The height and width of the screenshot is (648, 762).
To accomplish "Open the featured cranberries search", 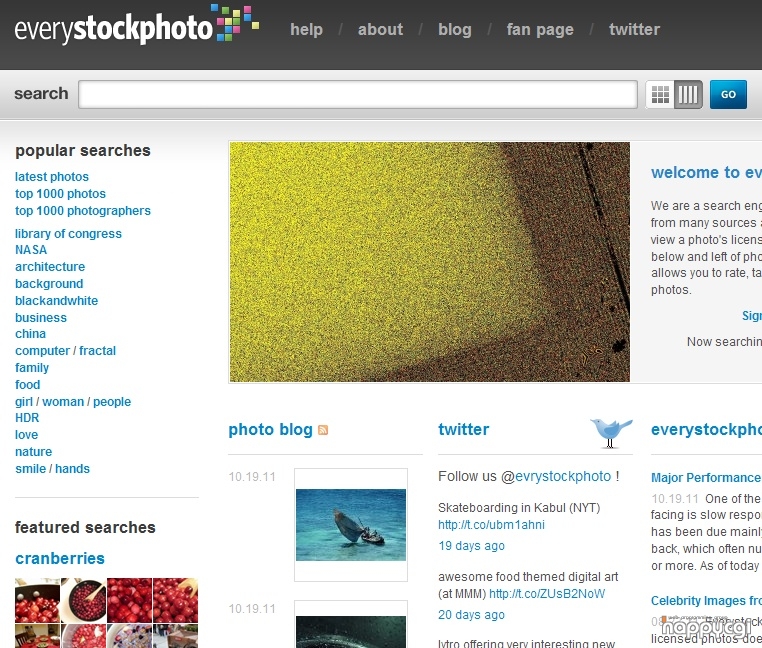I will 60,558.
